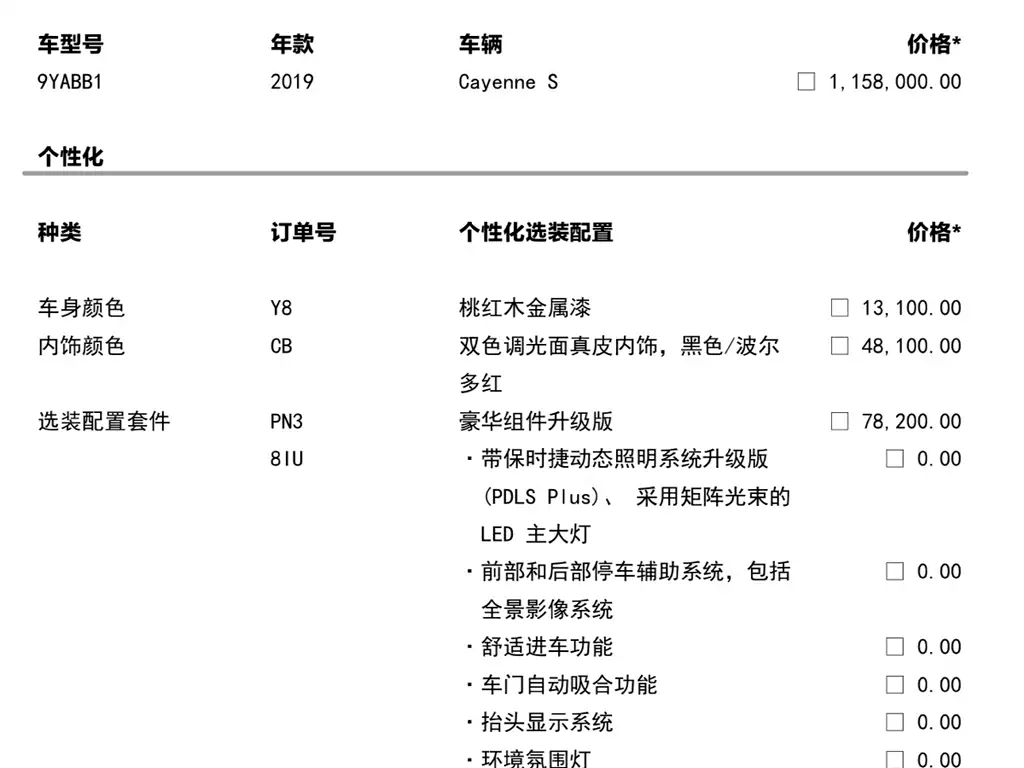Check the box for PDLS Plus LED 主大灯
The width and height of the screenshot is (1024, 768).
(895, 458)
